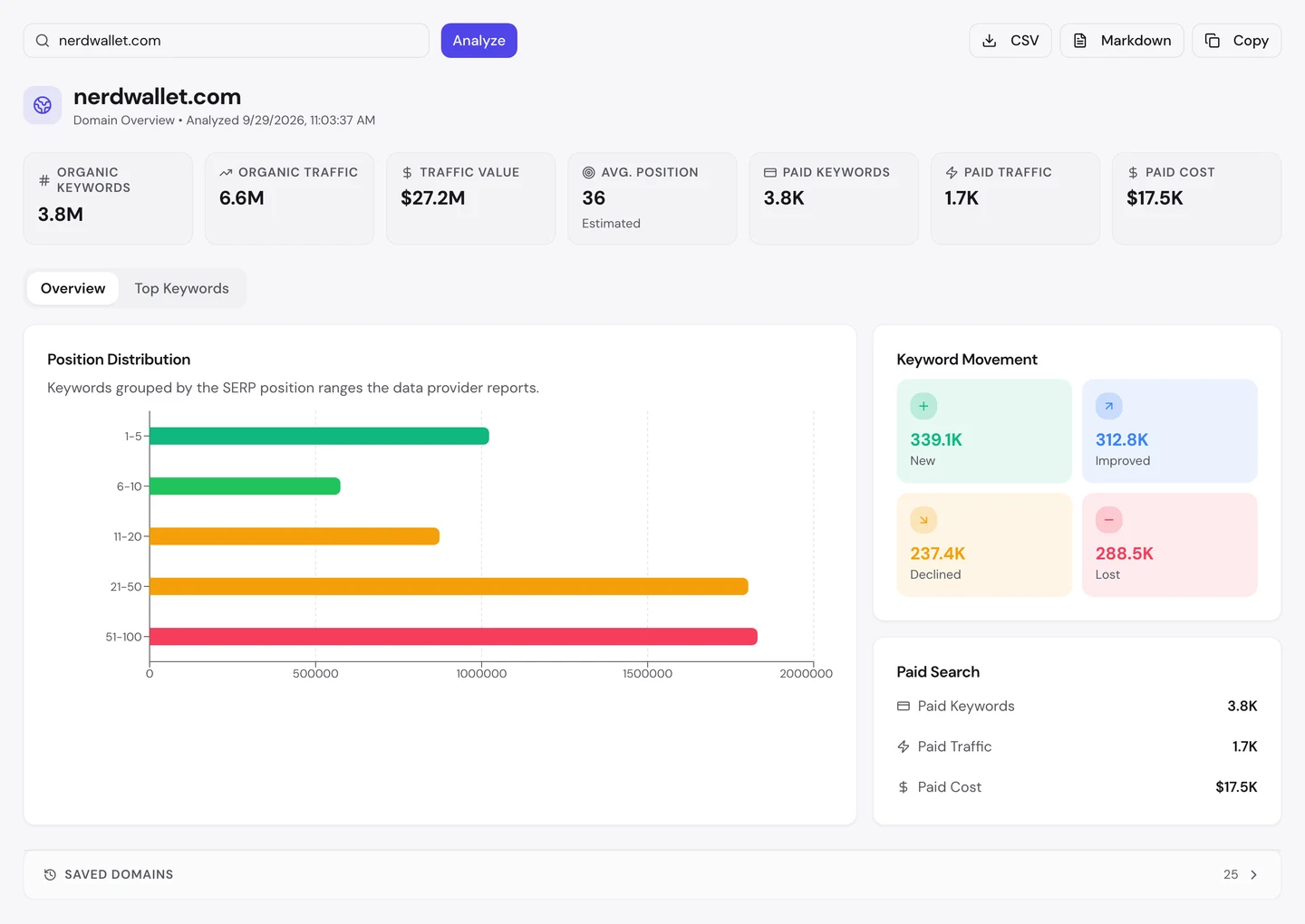Click the dollar icon on Traffic Value card

point(407,172)
